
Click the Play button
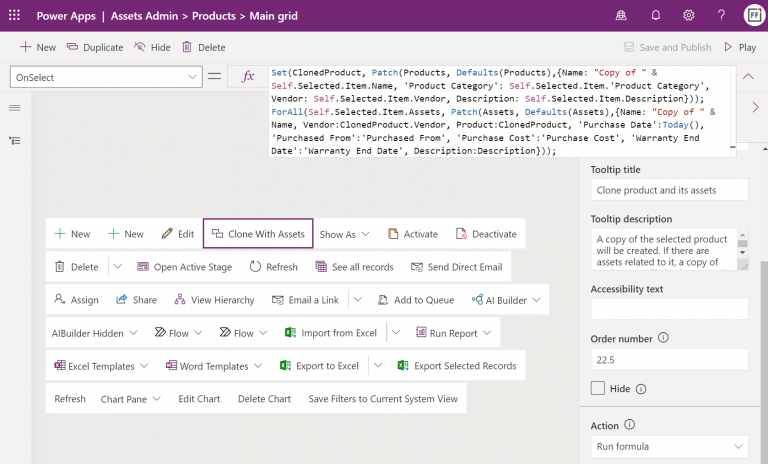[x=740, y=48]
